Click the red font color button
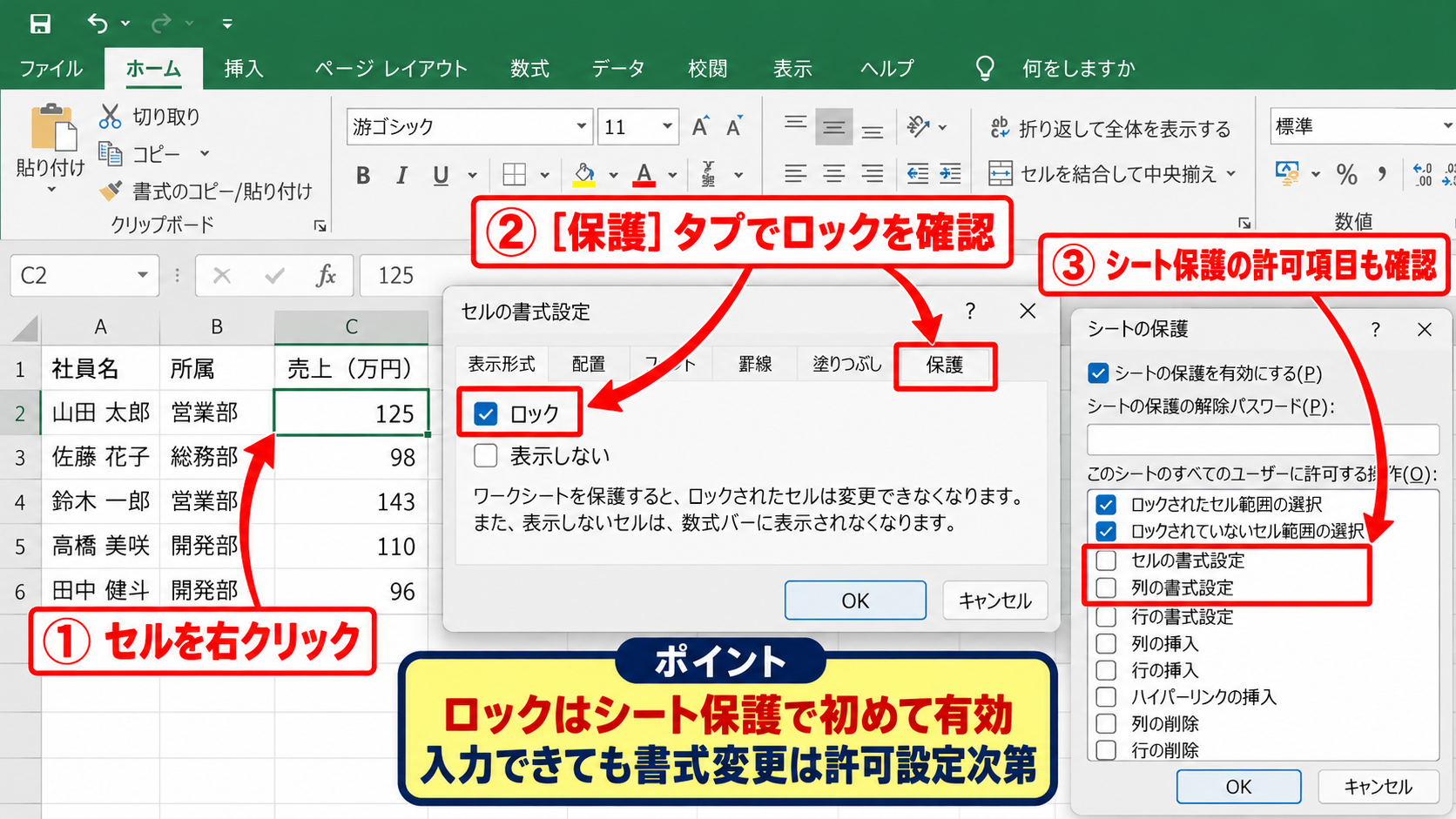Image resolution: width=1456 pixels, height=819 pixels. tap(644, 175)
